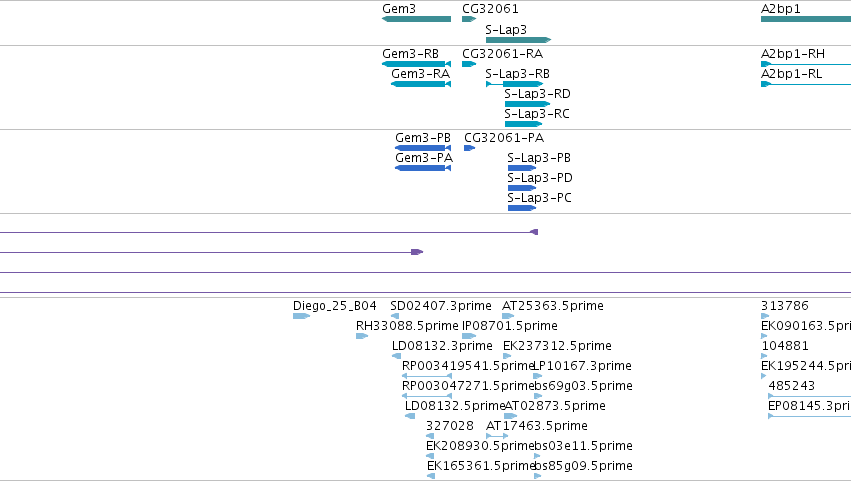Click the SD02407.3prime EST label
851x481 pixels.
tap(441, 306)
